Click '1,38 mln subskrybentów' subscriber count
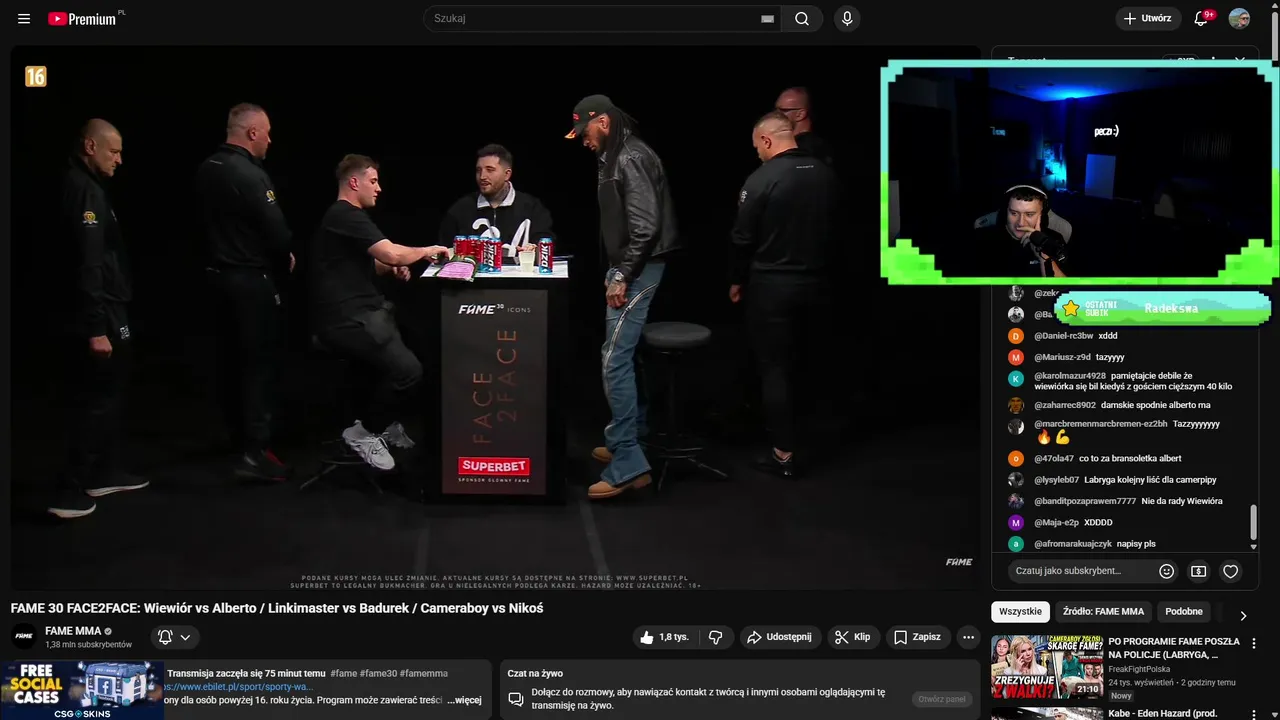Image resolution: width=1280 pixels, height=720 pixels. 88,645
